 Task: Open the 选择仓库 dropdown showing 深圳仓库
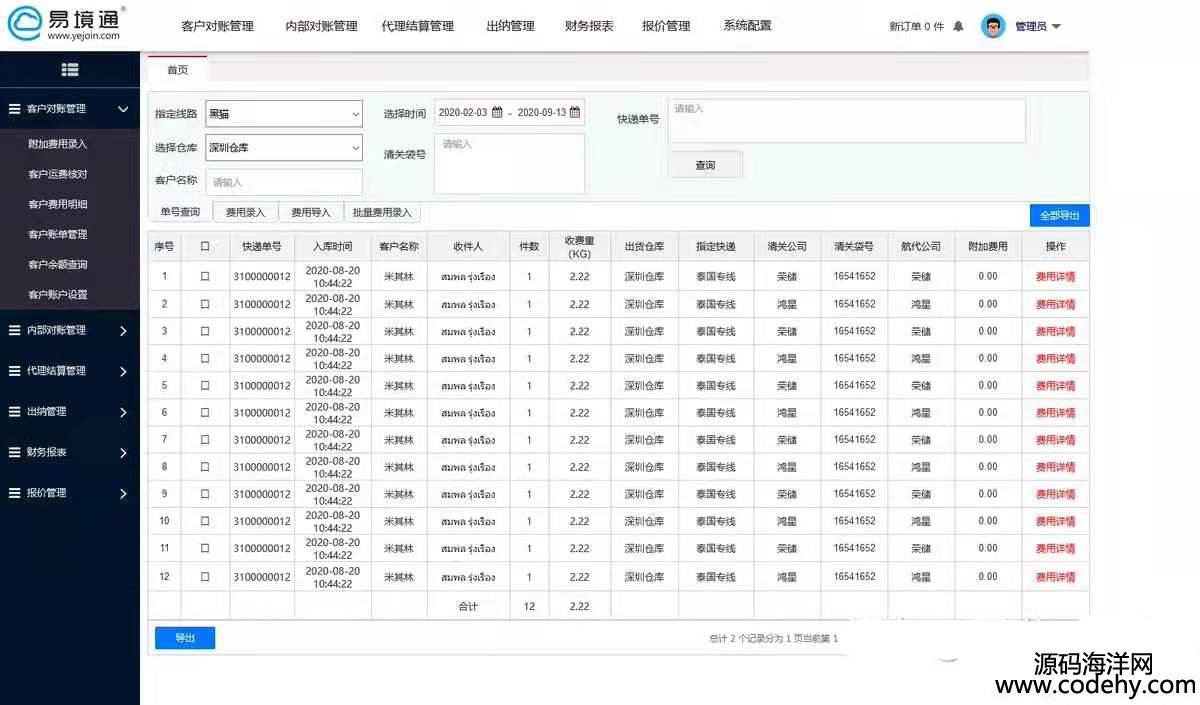click(284, 148)
